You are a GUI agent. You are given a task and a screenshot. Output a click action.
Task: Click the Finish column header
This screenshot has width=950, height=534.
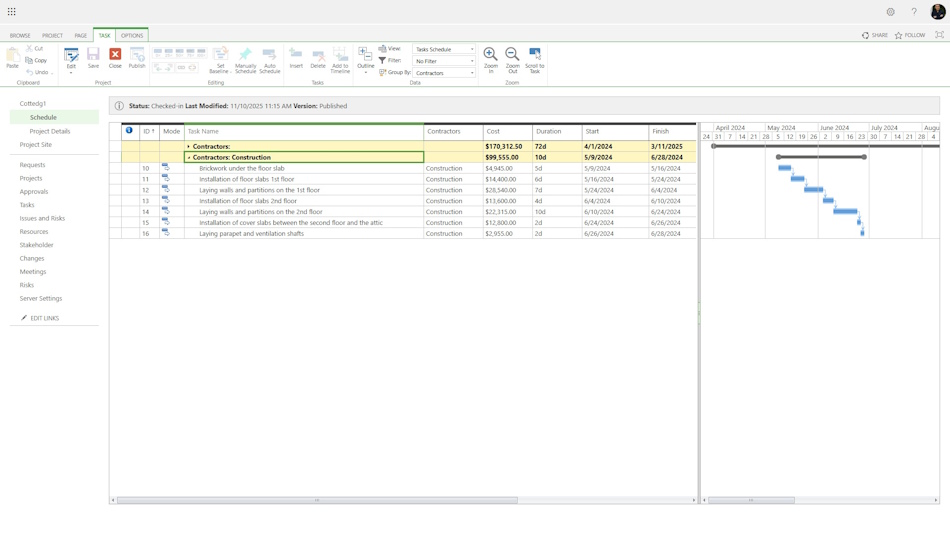click(672, 132)
